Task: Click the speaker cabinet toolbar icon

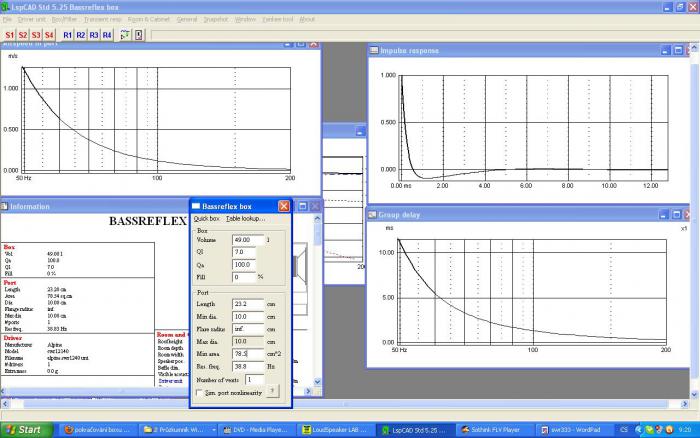Action: (139, 35)
